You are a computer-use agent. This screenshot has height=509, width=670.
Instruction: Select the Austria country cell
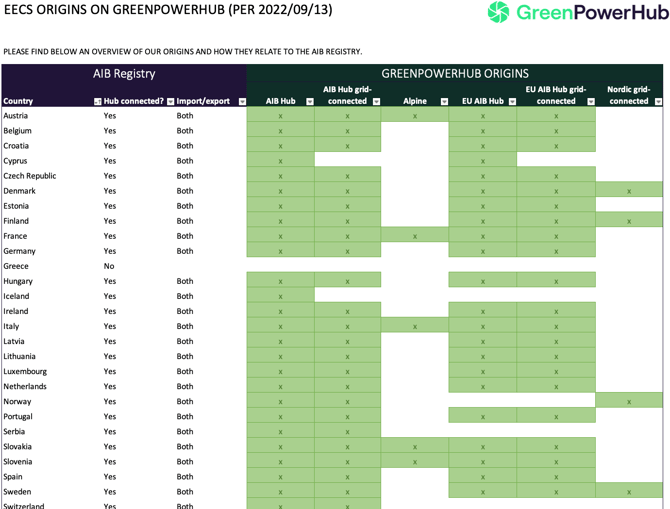16,116
